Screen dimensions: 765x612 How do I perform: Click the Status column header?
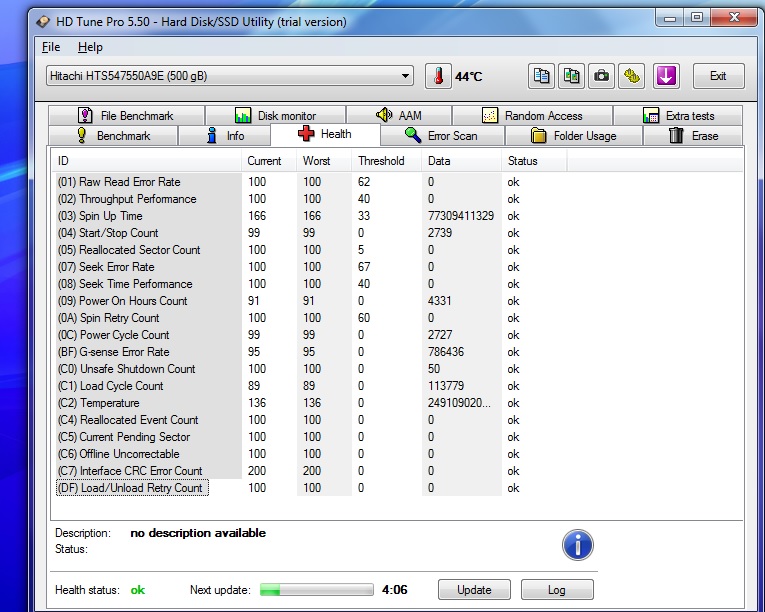[x=534, y=161]
